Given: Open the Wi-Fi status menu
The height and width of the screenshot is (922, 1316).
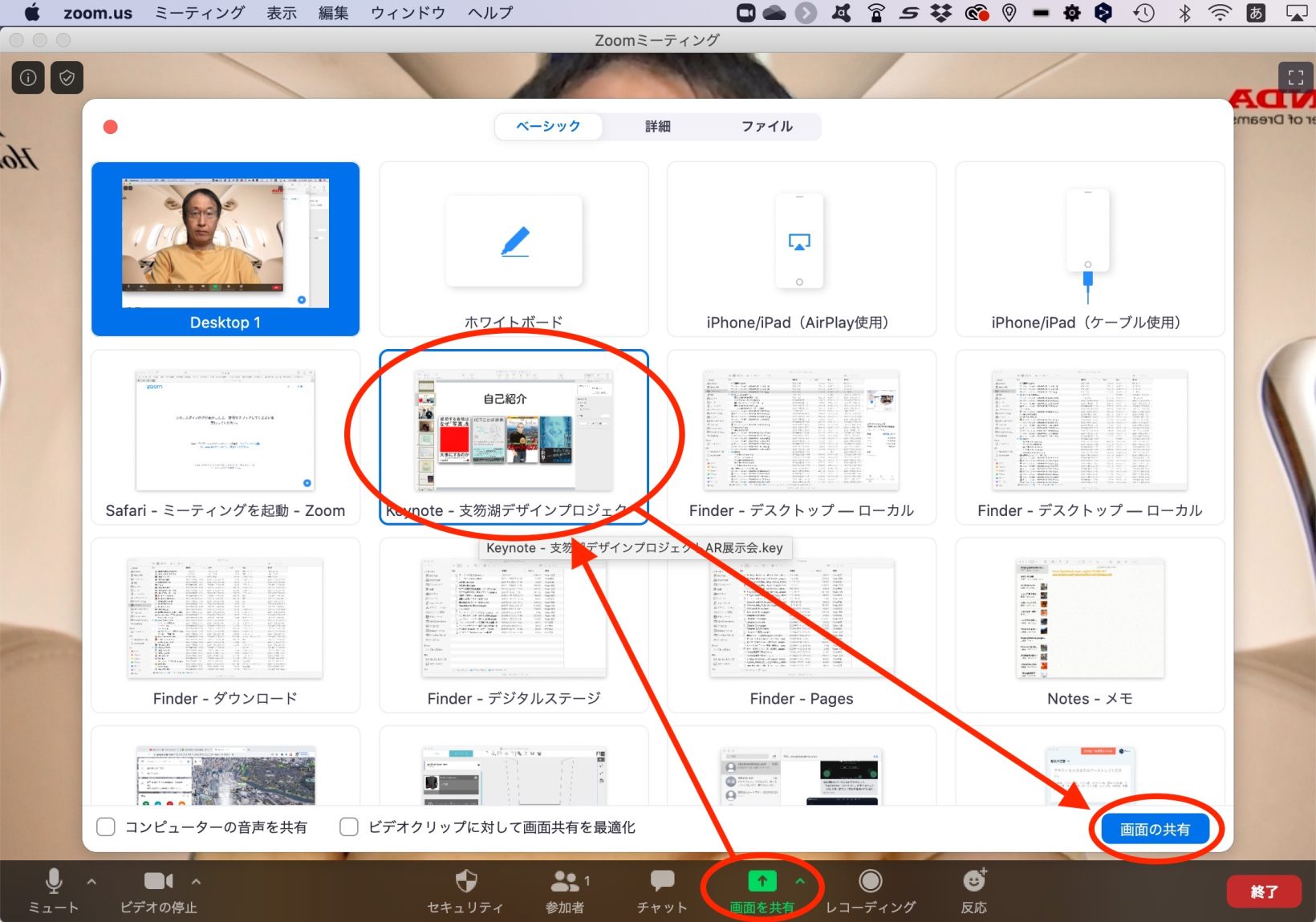Looking at the screenshot, I should [1220, 12].
